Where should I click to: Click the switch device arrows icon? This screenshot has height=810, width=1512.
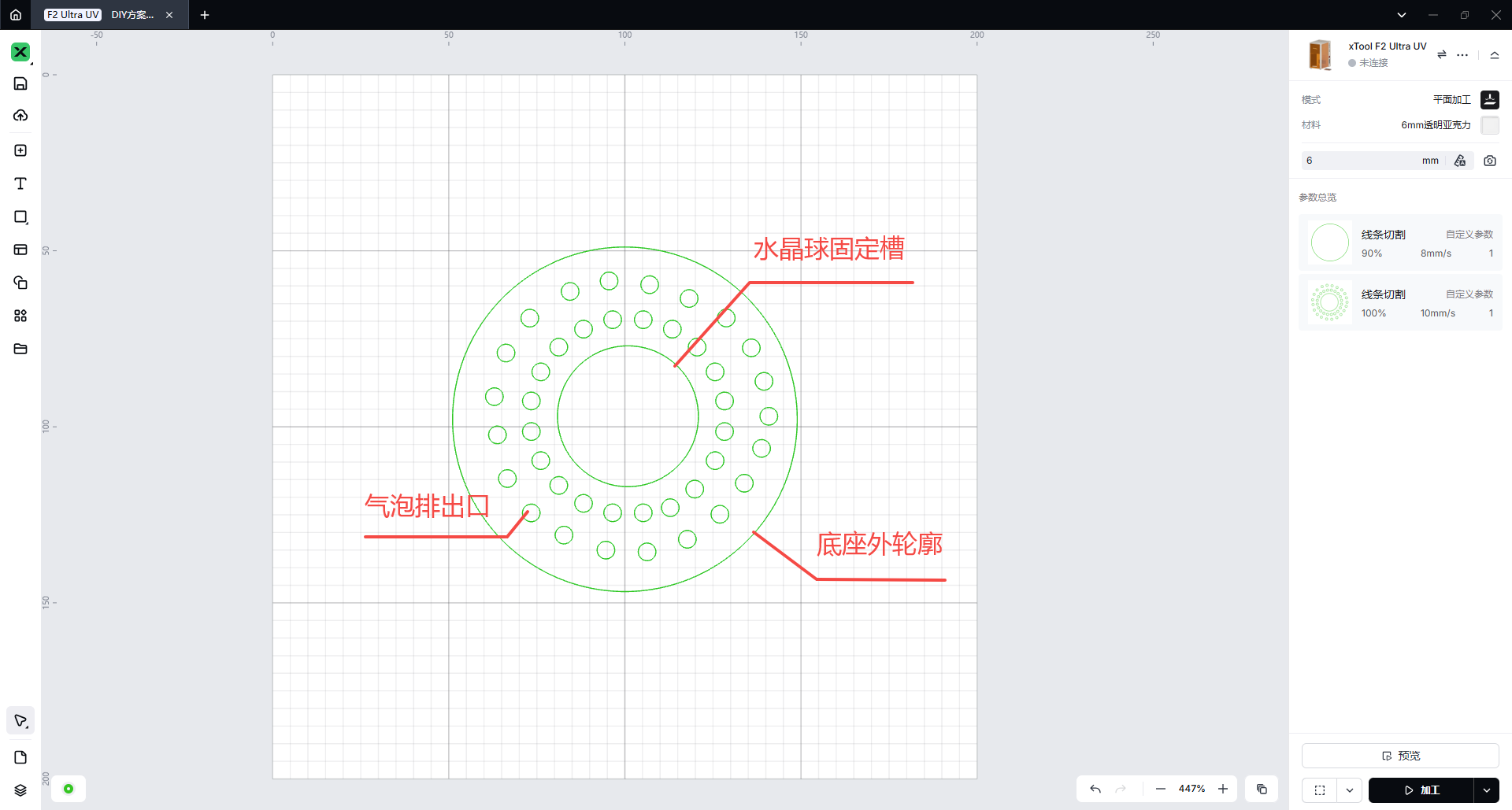1441,54
